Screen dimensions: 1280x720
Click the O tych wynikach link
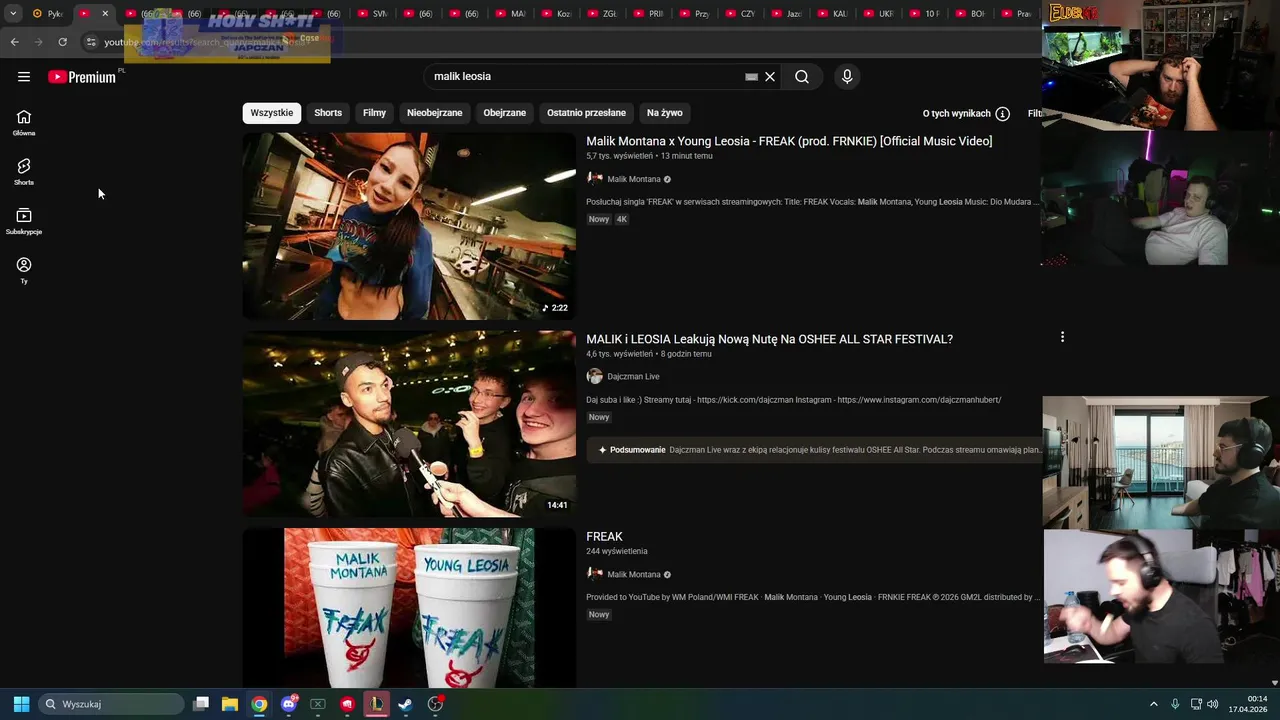pyautogui.click(x=956, y=114)
